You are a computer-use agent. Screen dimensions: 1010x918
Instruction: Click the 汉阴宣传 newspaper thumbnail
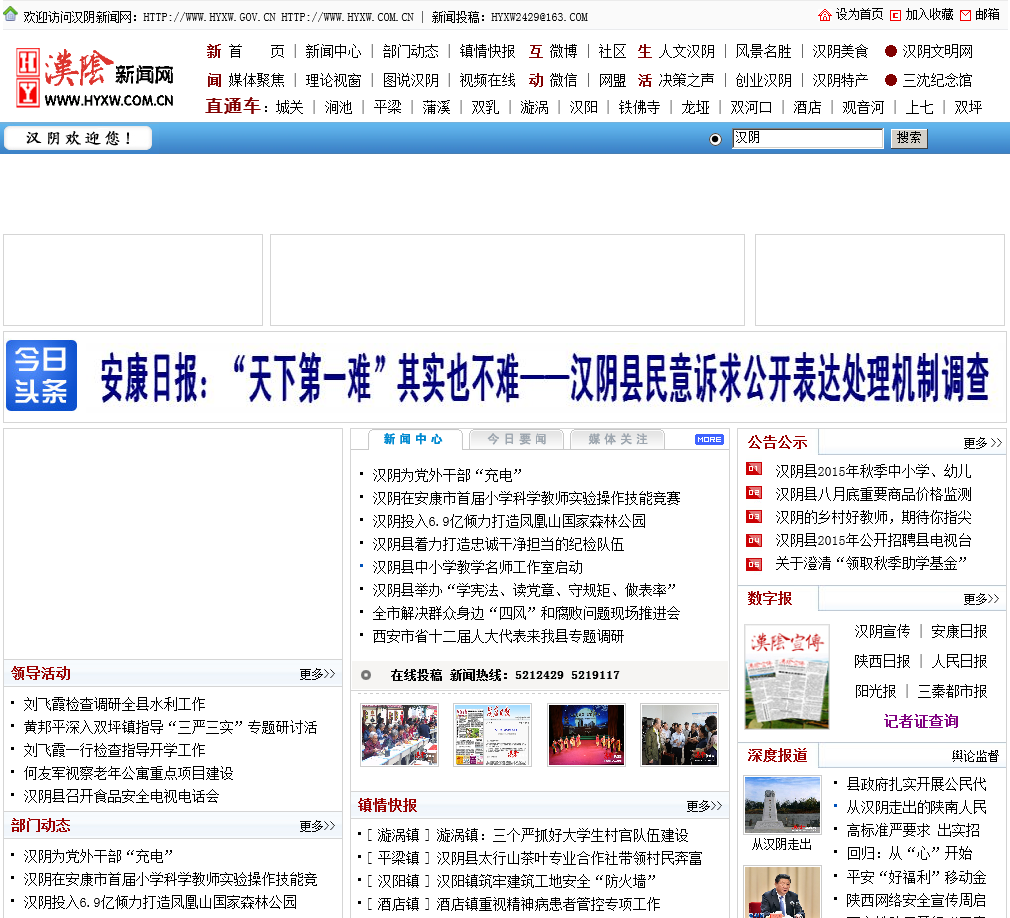click(x=786, y=677)
